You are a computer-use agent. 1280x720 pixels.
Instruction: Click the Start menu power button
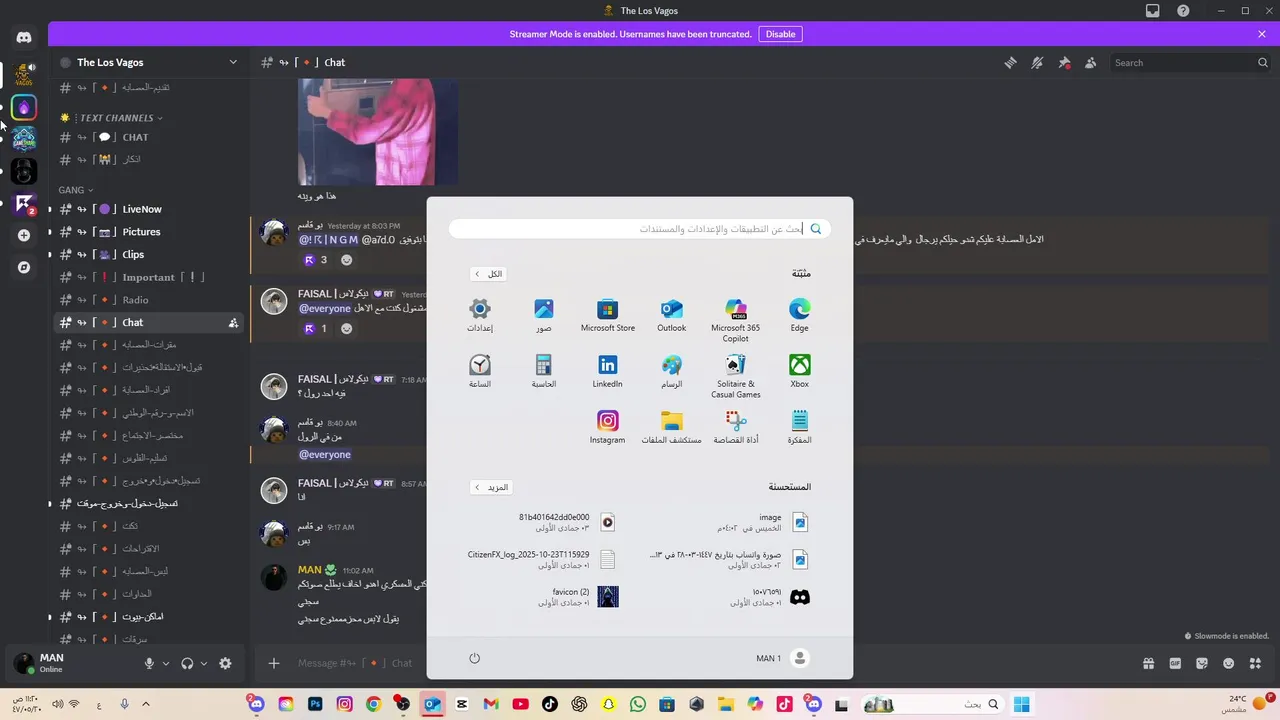[x=475, y=658]
